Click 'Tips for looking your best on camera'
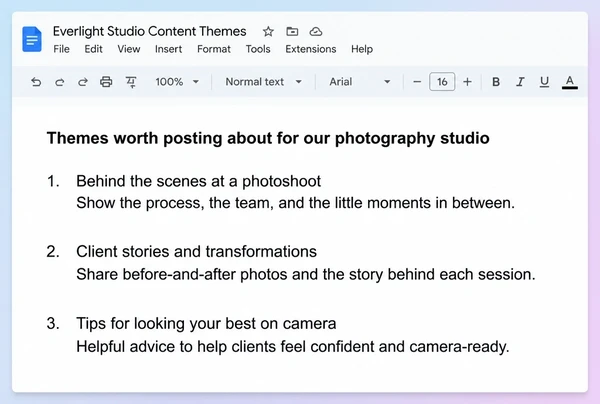600x404 pixels. click(206, 323)
